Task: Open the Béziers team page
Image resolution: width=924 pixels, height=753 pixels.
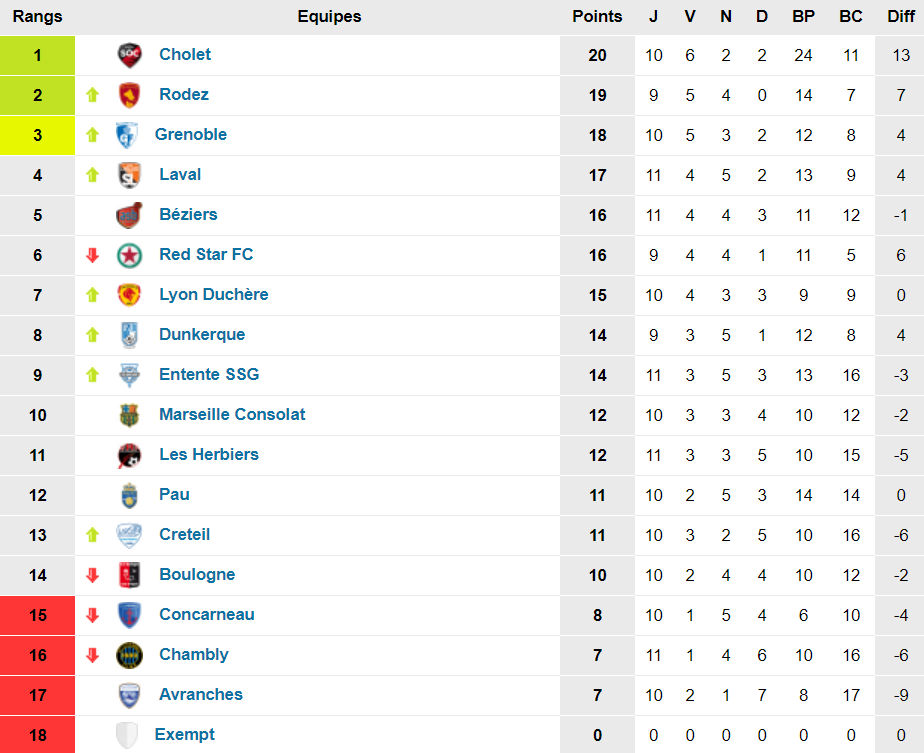Action: 188,215
